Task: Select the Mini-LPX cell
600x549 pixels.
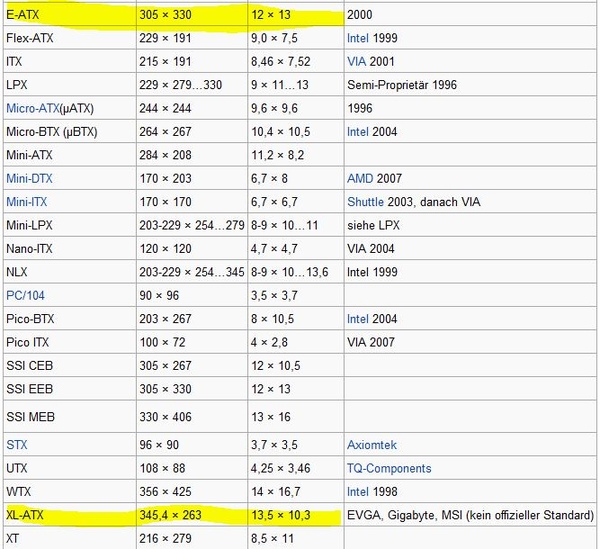Action: (70, 225)
